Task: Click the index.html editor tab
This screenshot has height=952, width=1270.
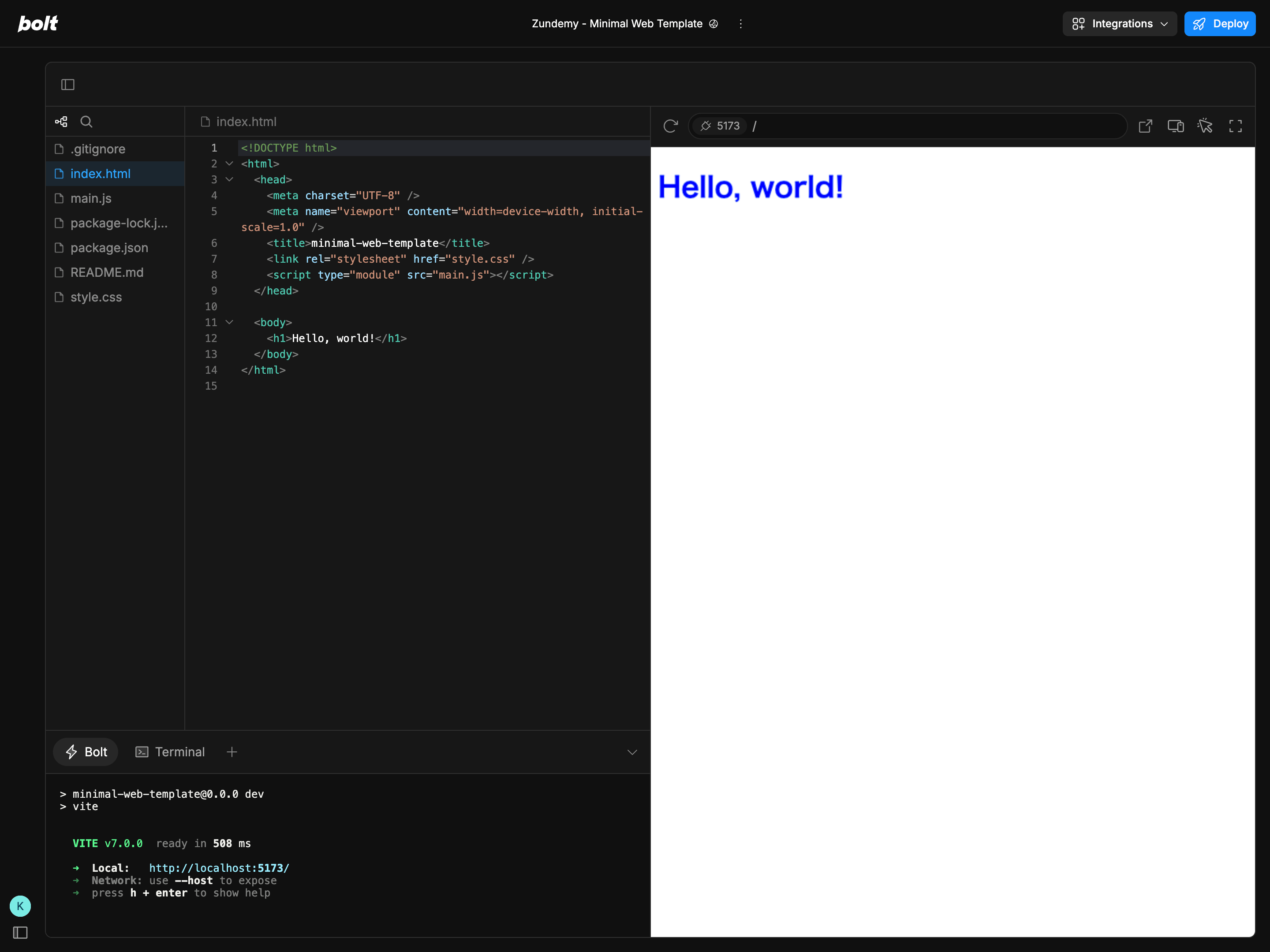Action: (x=238, y=122)
